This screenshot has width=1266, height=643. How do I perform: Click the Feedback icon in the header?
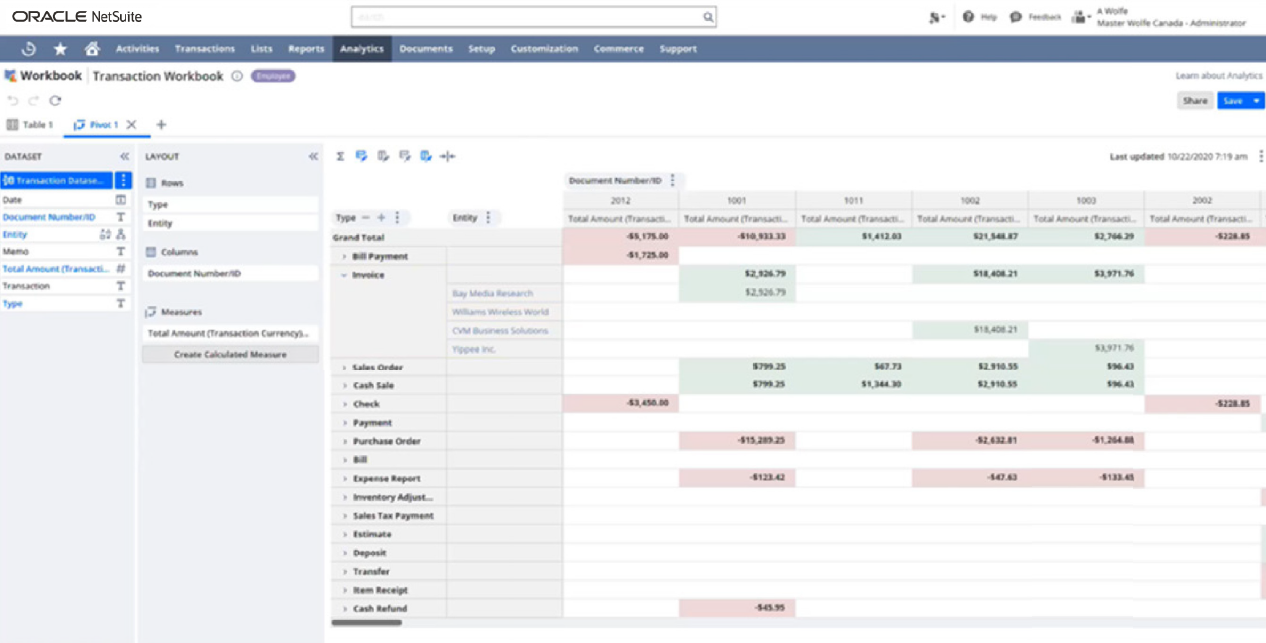[x=1017, y=16]
